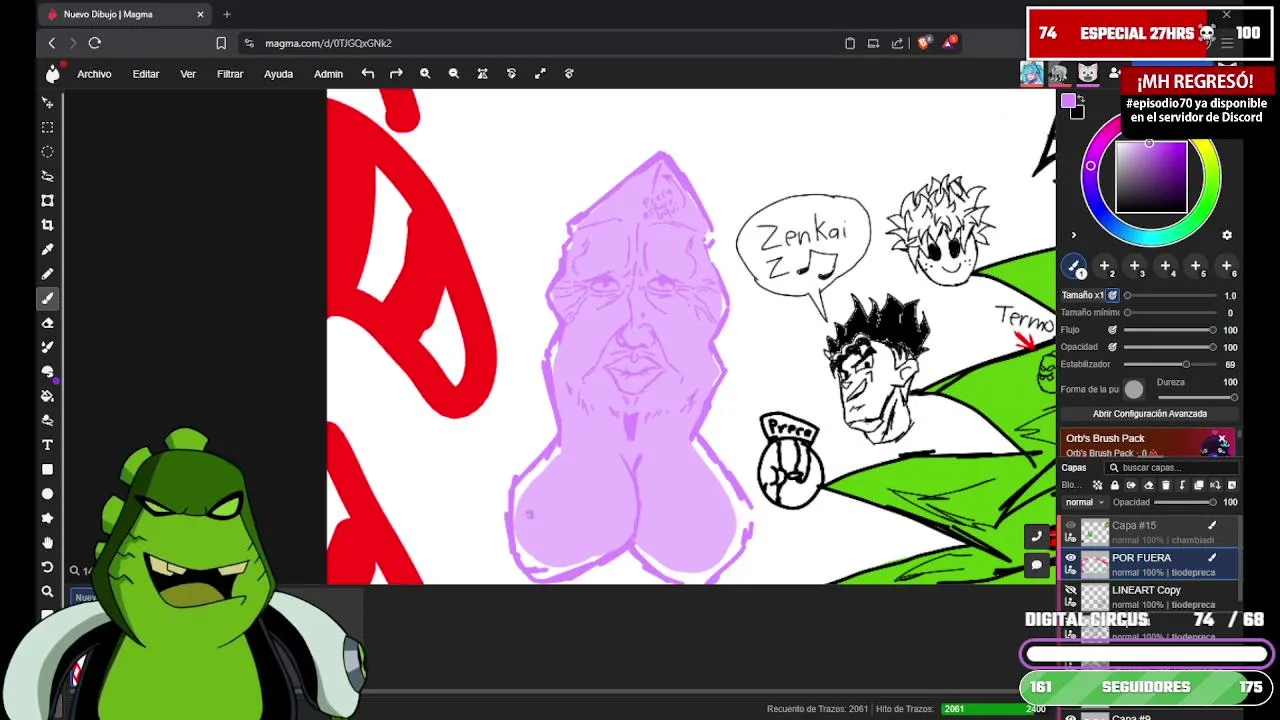Select the Text tool
Viewport: 1280px width, 720px height.
(x=47, y=445)
